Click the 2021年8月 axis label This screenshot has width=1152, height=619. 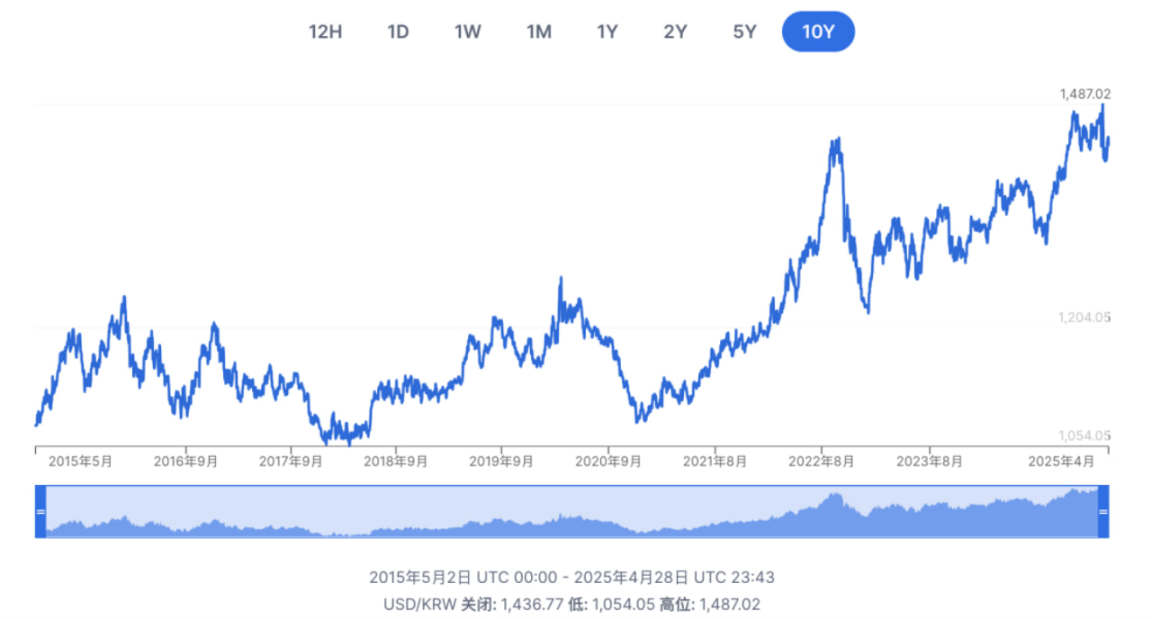tap(715, 461)
